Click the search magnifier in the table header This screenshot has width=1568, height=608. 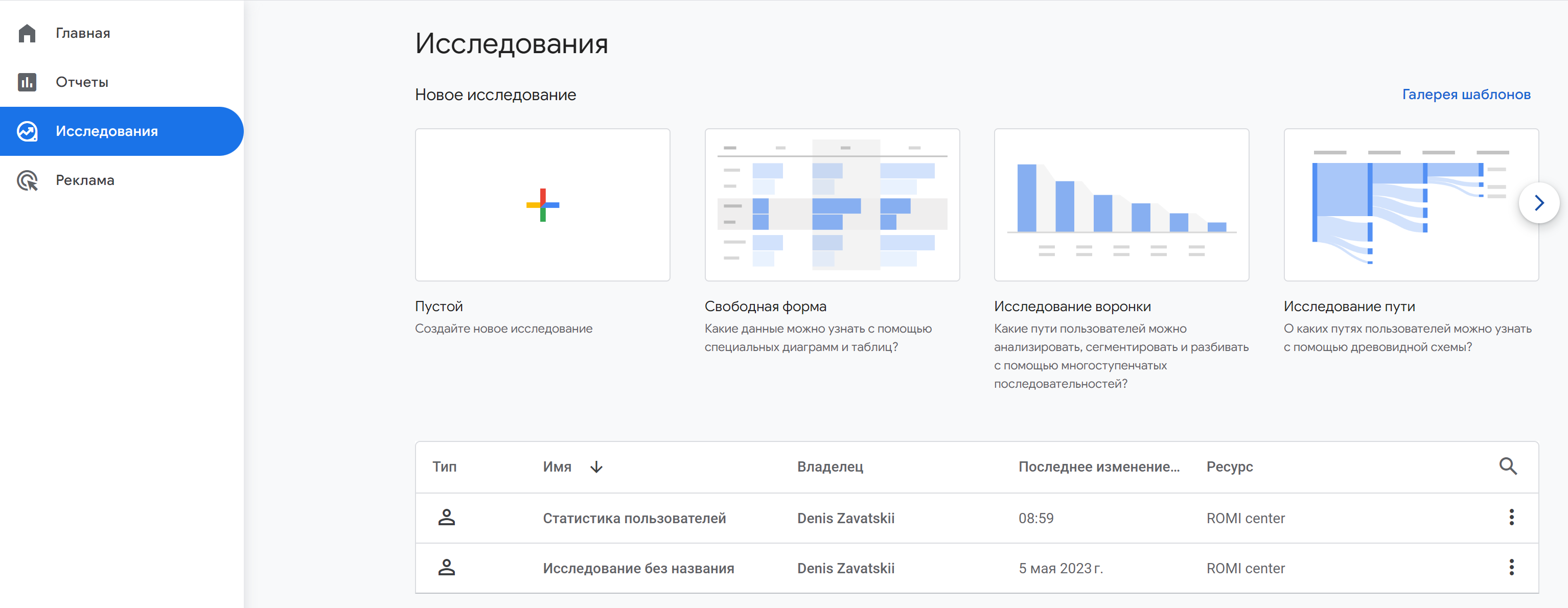[1507, 466]
